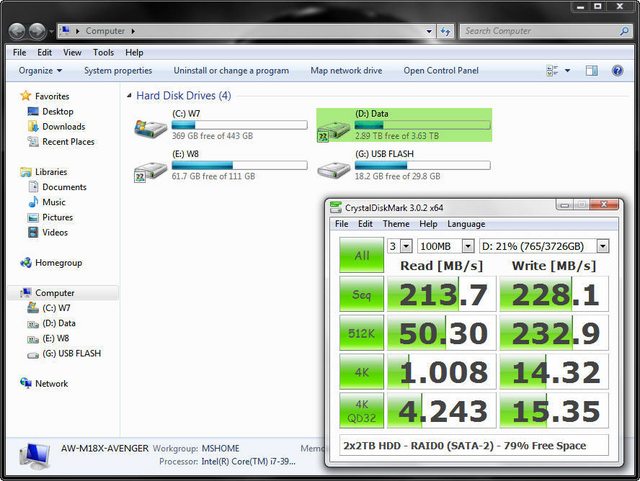Open CrystalDiskMark File menu
The height and width of the screenshot is (481, 640).
[341, 224]
